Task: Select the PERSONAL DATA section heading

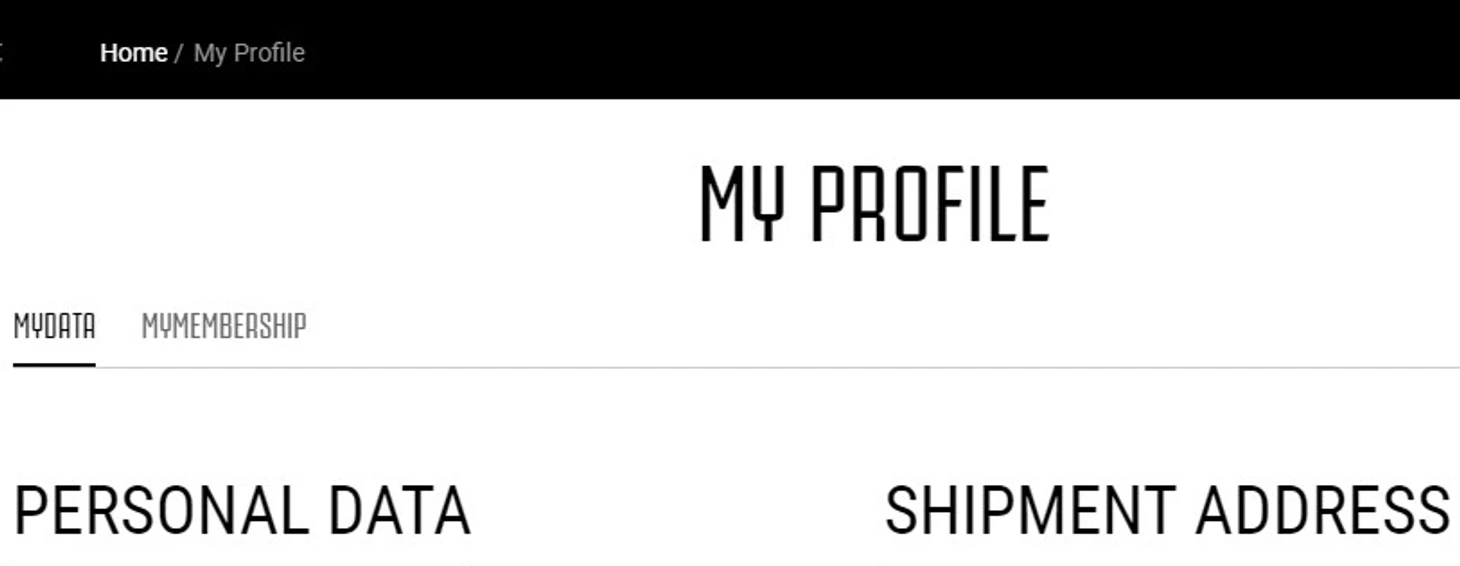Action: pos(242,510)
